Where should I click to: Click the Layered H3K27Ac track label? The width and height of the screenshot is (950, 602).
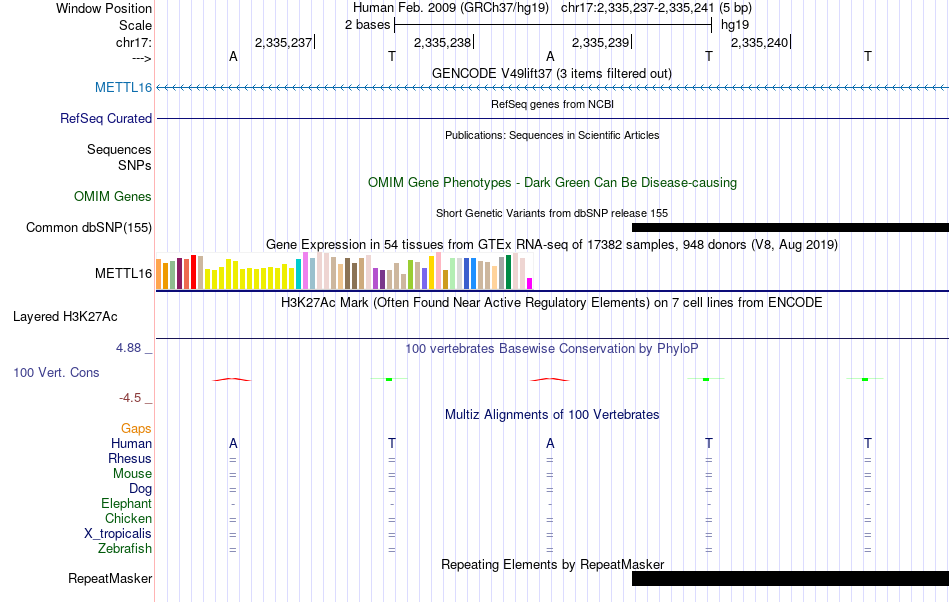pos(65,317)
